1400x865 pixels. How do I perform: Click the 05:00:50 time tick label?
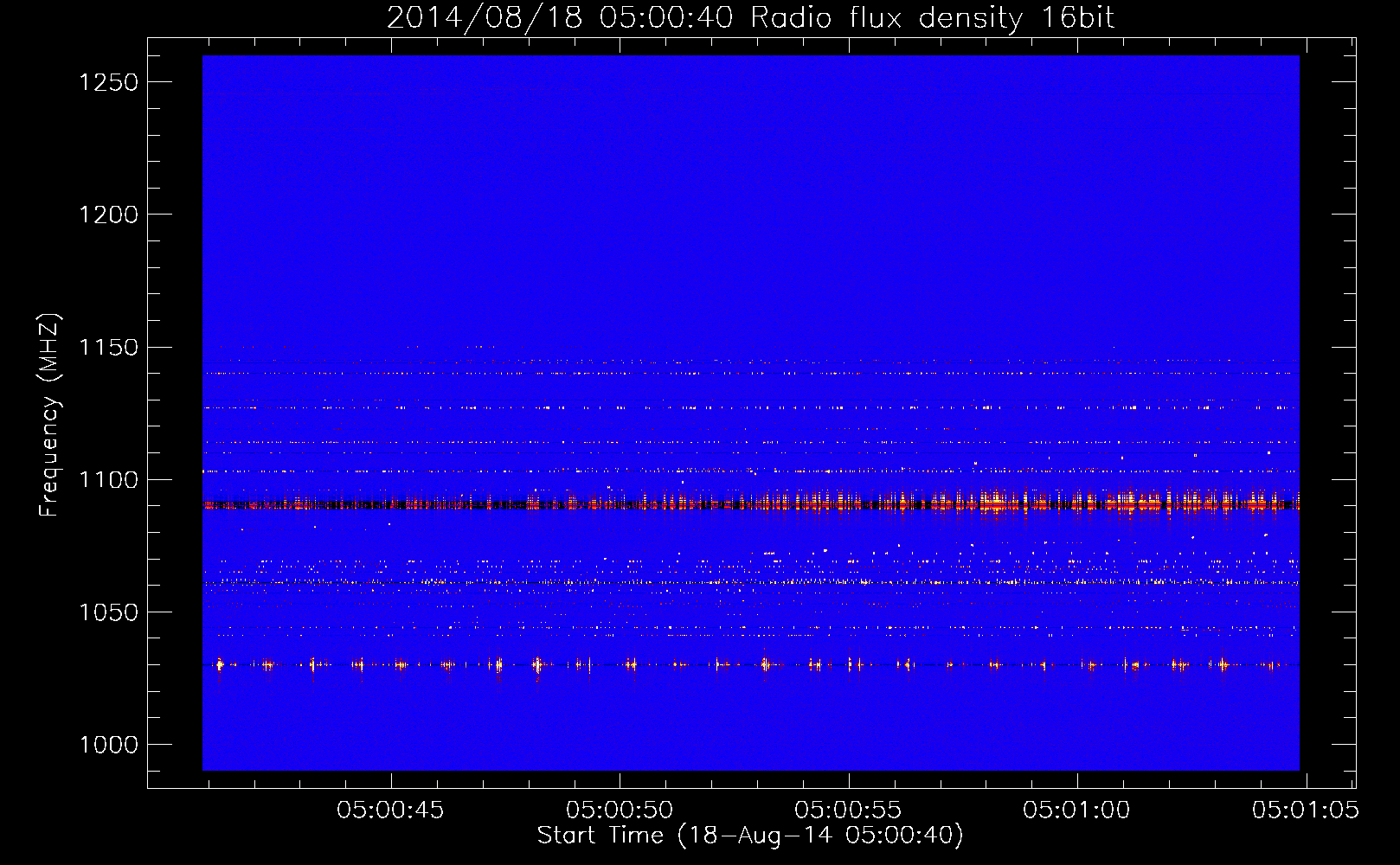point(620,811)
